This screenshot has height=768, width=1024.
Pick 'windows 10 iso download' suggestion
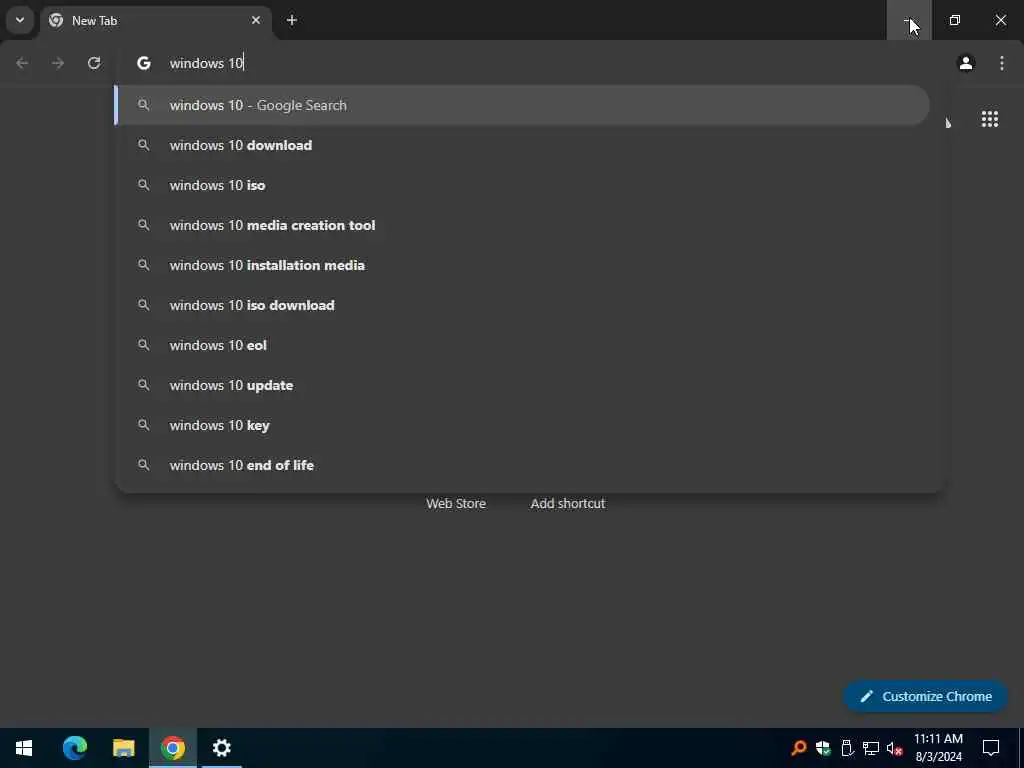522,305
